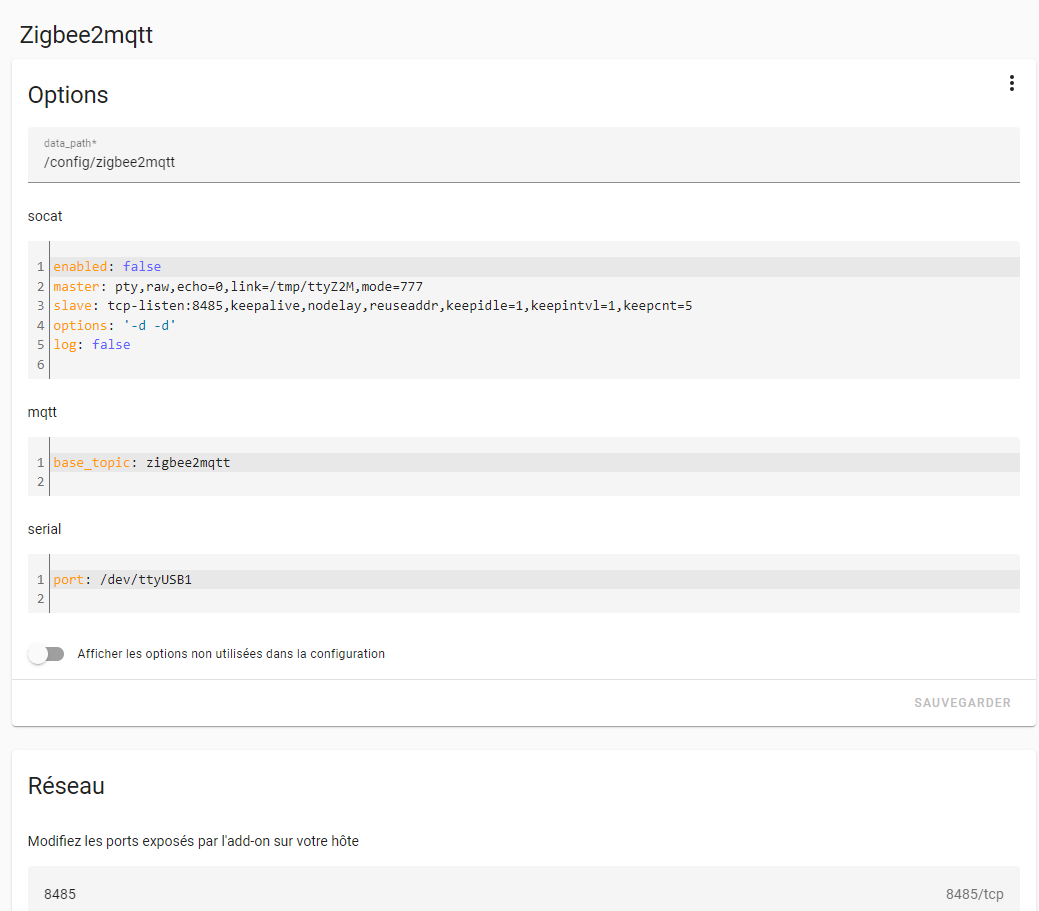This screenshot has height=911, width=1039.
Task: Click the 'socat' section label
Action: pos(45,217)
